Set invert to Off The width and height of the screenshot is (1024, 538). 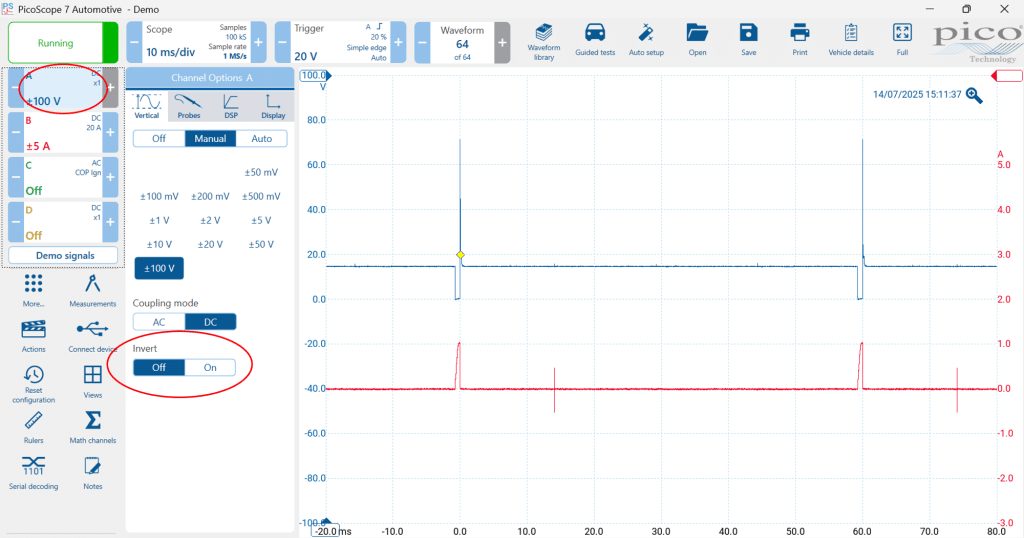[x=159, y=368]
